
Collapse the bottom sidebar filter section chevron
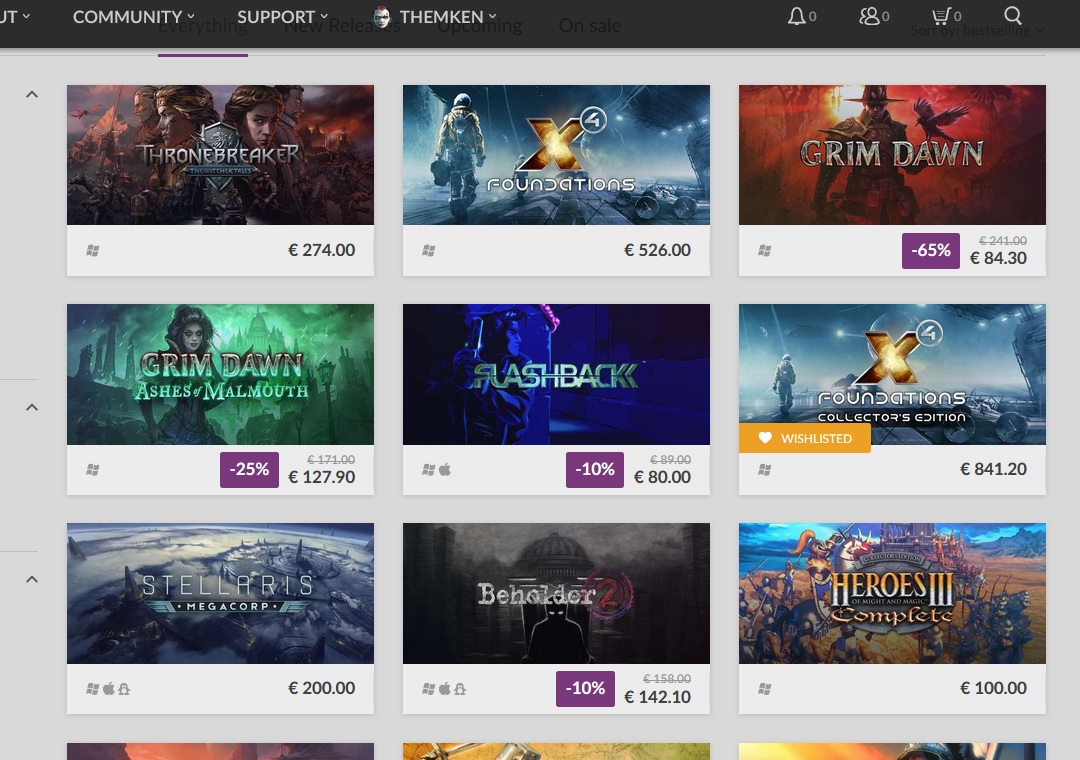[x=32, y=579]
